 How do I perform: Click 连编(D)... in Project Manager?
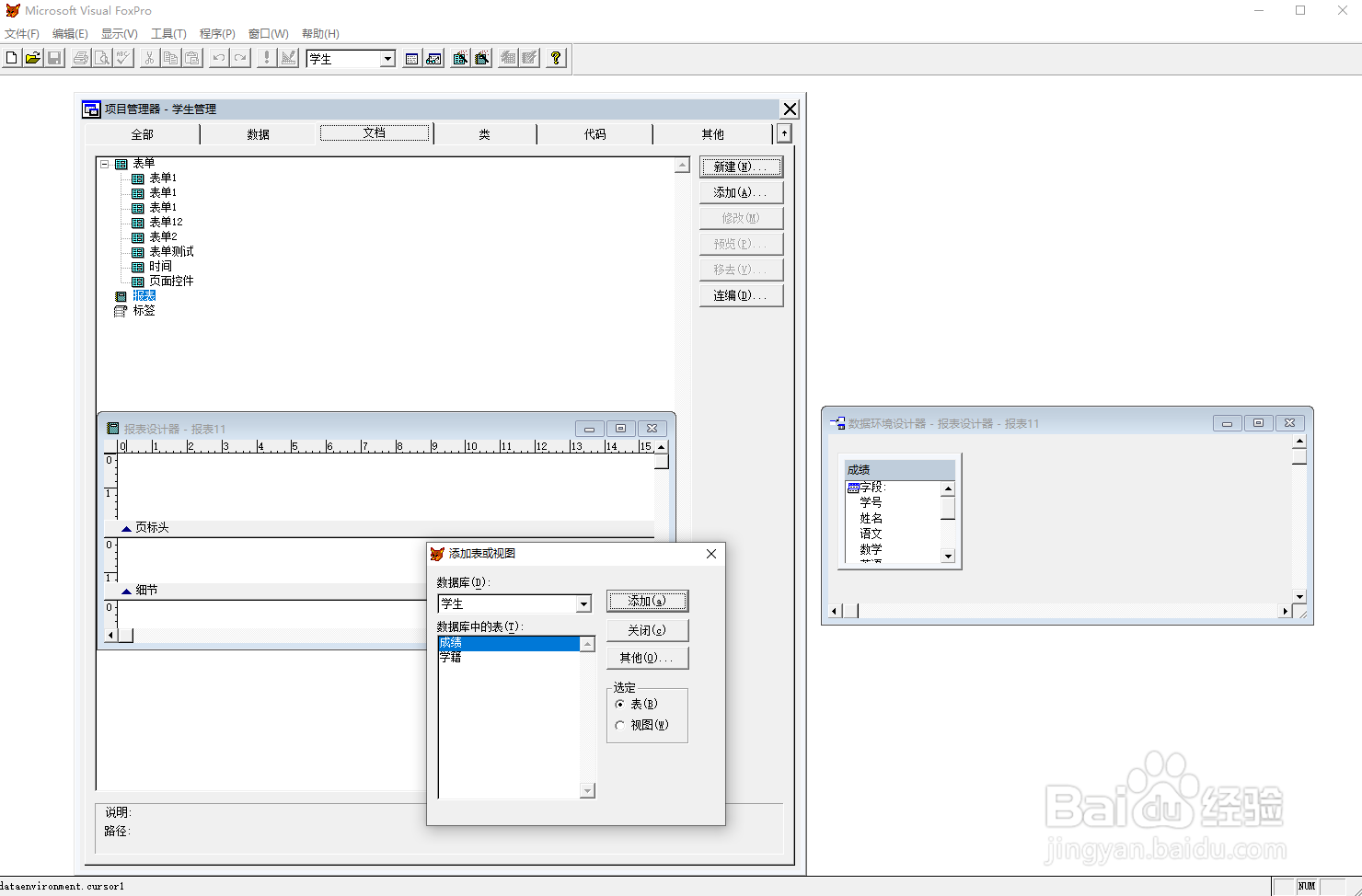pos(741,295)
